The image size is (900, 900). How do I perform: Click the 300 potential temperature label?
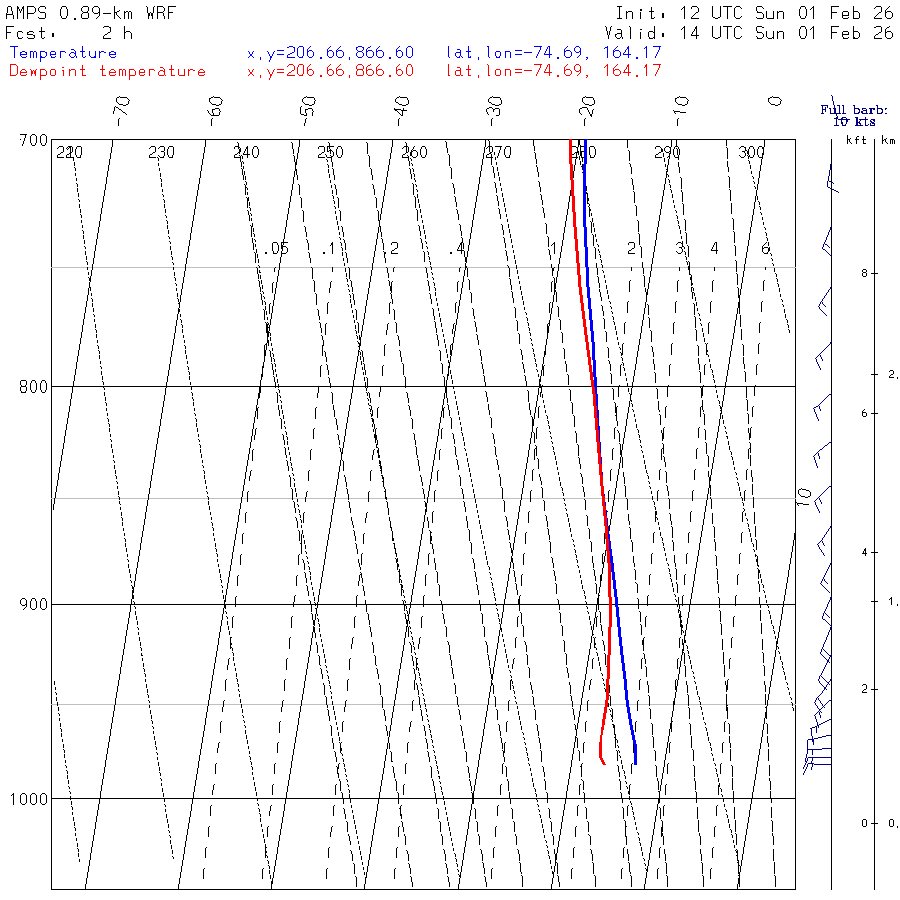751,153
